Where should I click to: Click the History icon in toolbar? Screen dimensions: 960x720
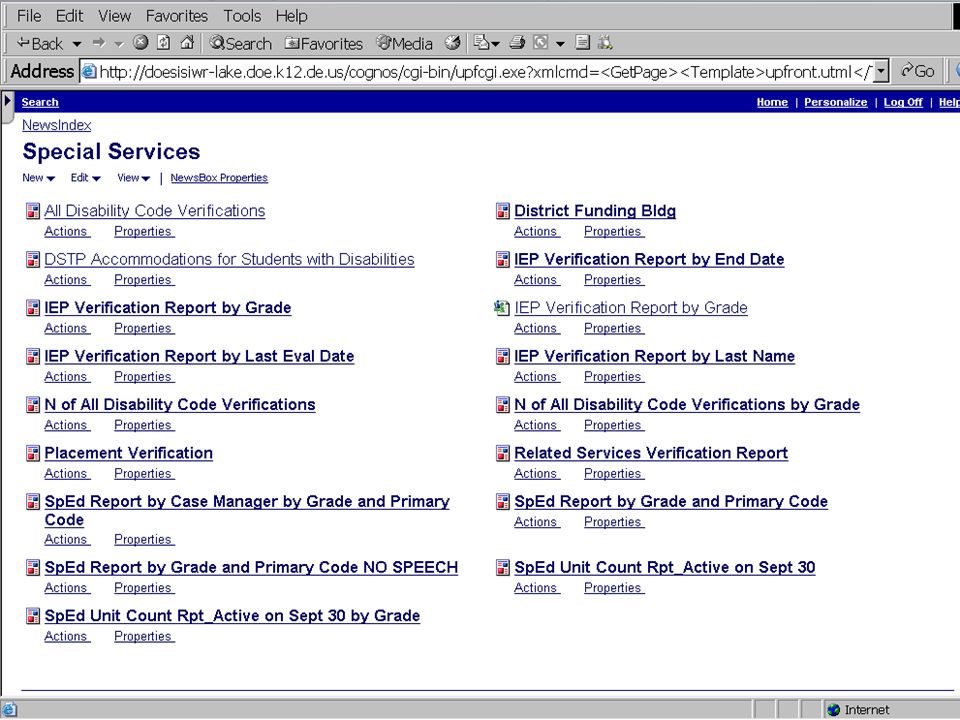tap(452, 43)
